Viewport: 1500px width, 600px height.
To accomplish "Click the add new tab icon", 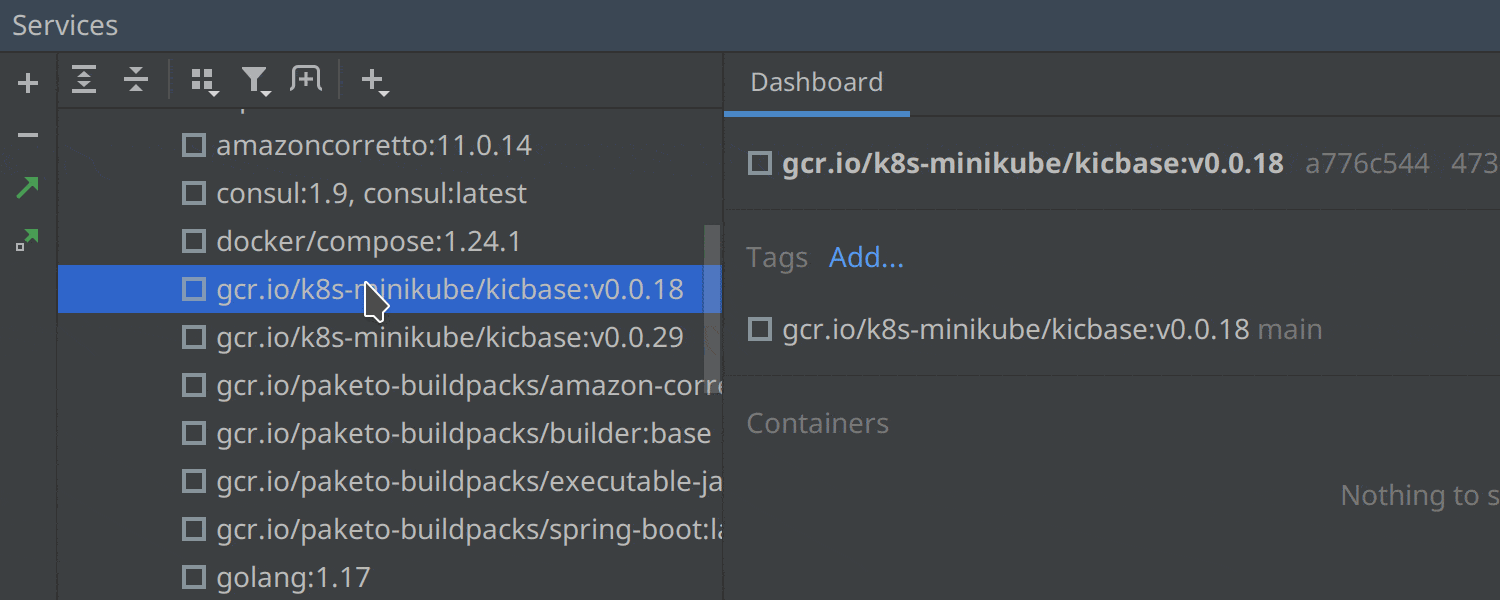I will 305,78.
